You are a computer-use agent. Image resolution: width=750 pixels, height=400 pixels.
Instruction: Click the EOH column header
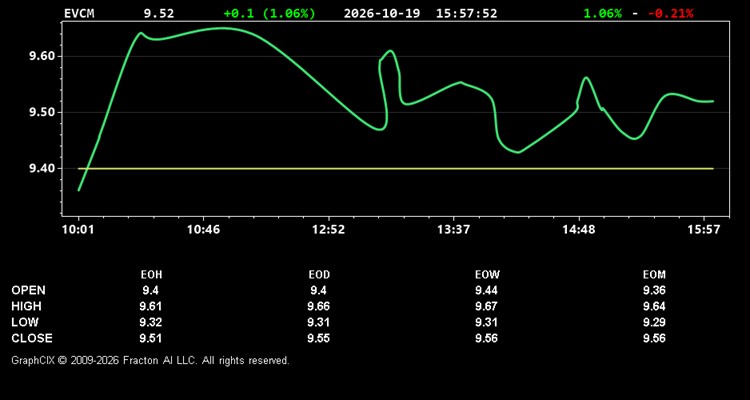coord(151,275)
